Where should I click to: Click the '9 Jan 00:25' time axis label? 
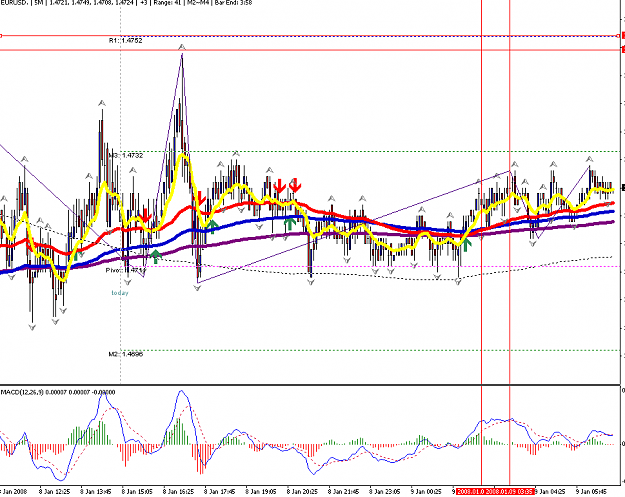(x=426, y=491)
